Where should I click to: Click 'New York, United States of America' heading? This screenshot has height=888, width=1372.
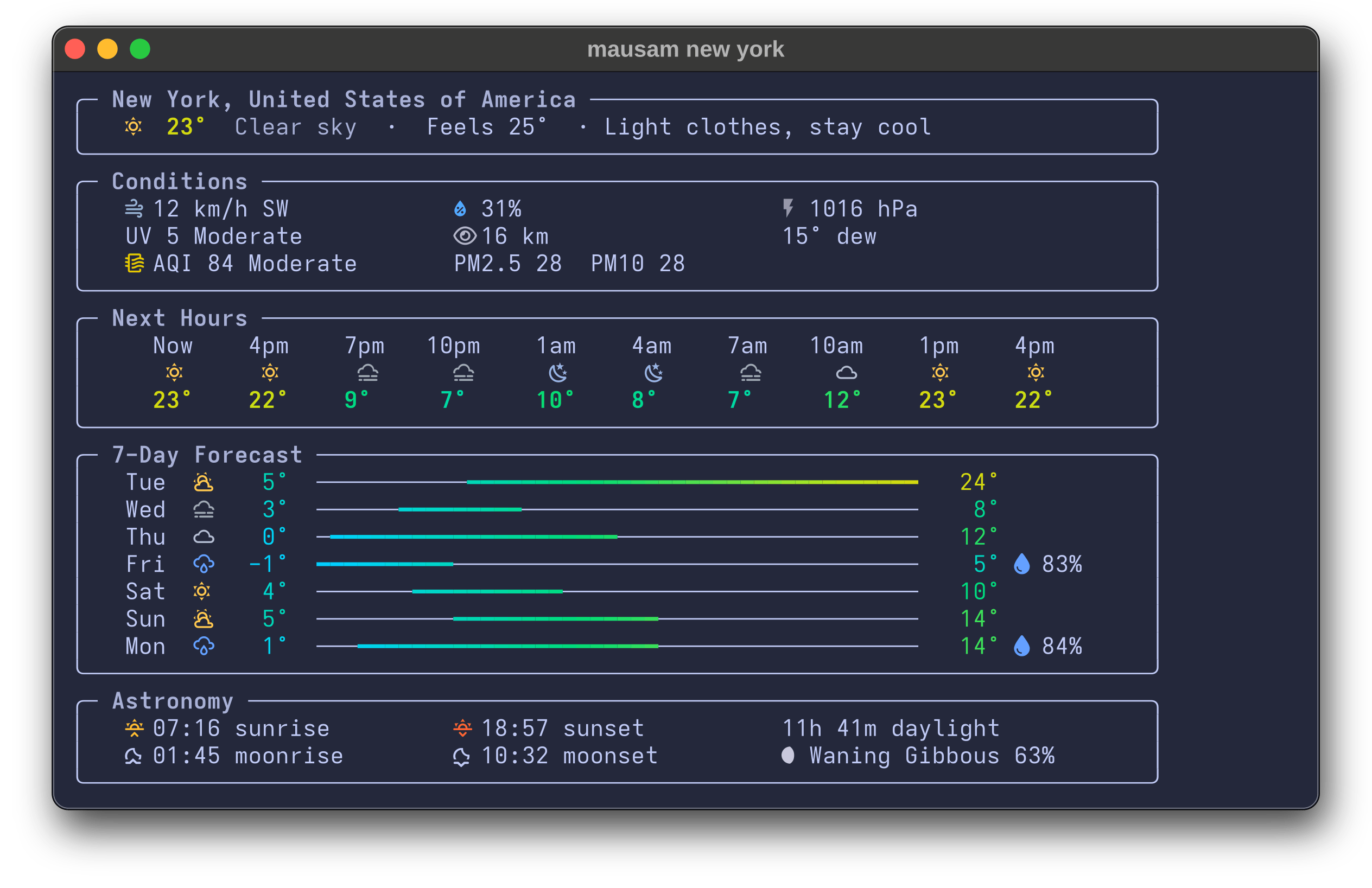(344, 100)
